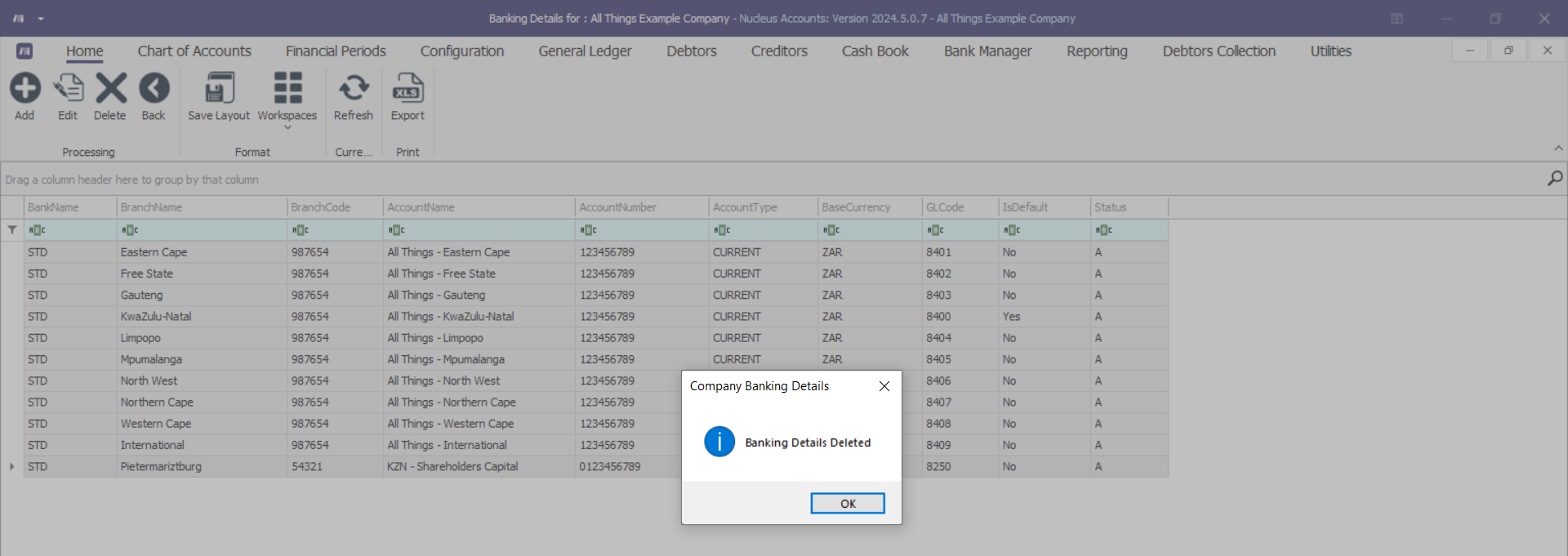Close the Company Banking Details dialog
The height and width of the screenshot is (556, 1568).
[884, 386]
